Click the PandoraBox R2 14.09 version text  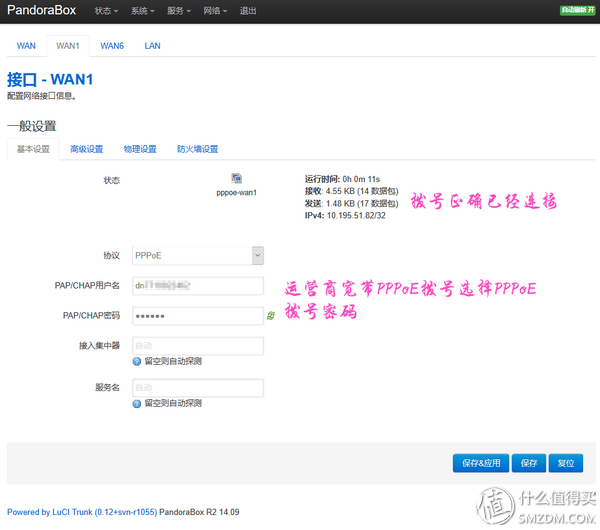pos(199,512)
